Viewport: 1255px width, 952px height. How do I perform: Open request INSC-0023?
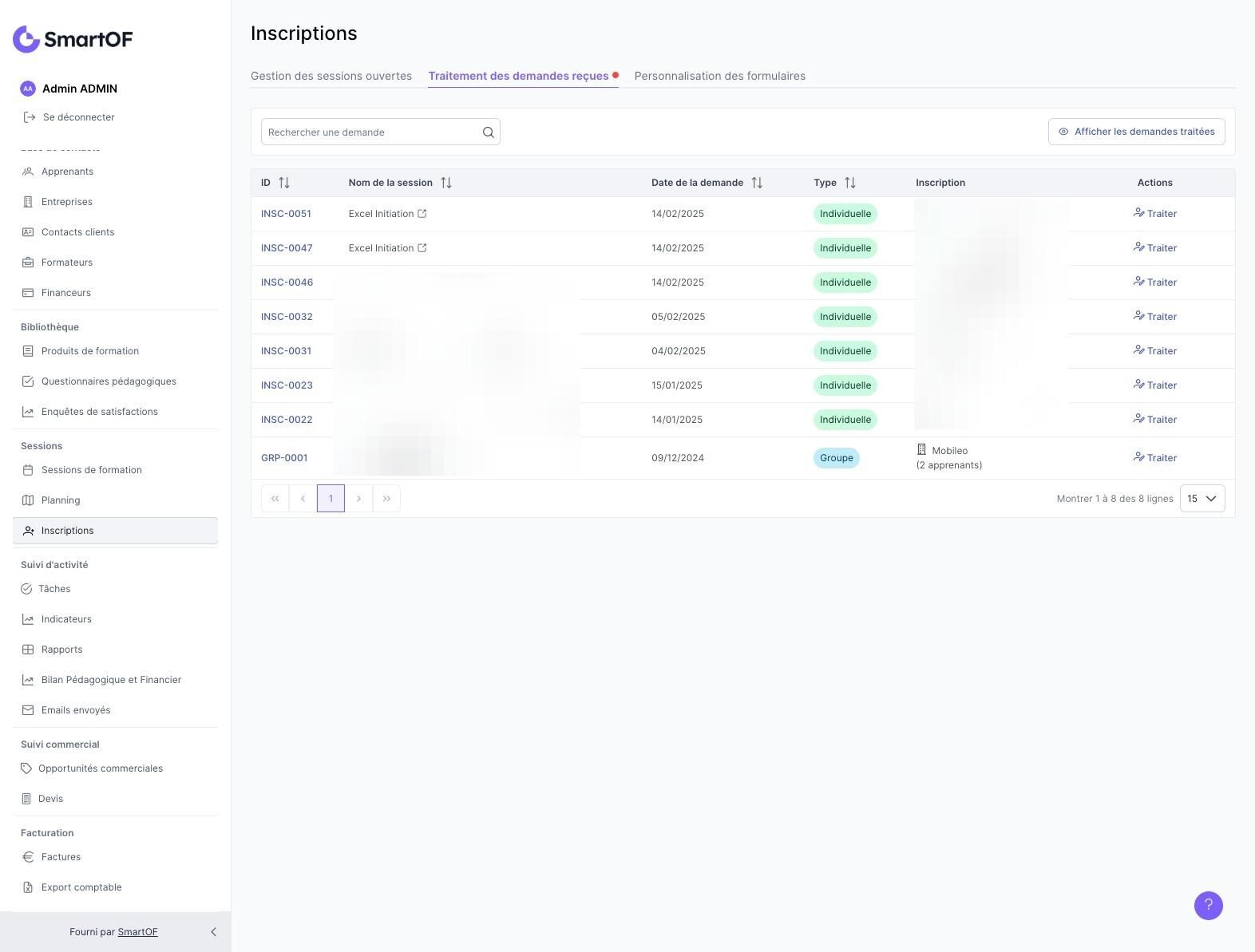287,385
